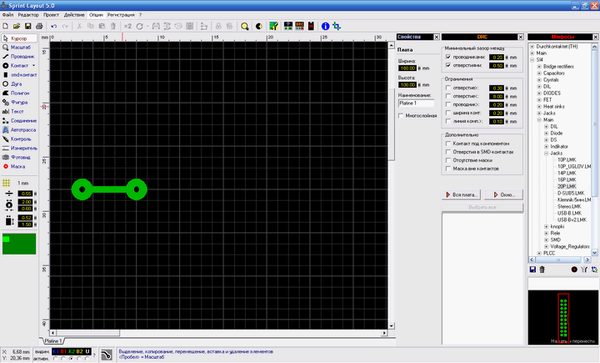The width and height of the screenshot is (600, 363).
Task: Expand the Capacitors macro folder
Action: pyautogui.click(x=539, y=73)
